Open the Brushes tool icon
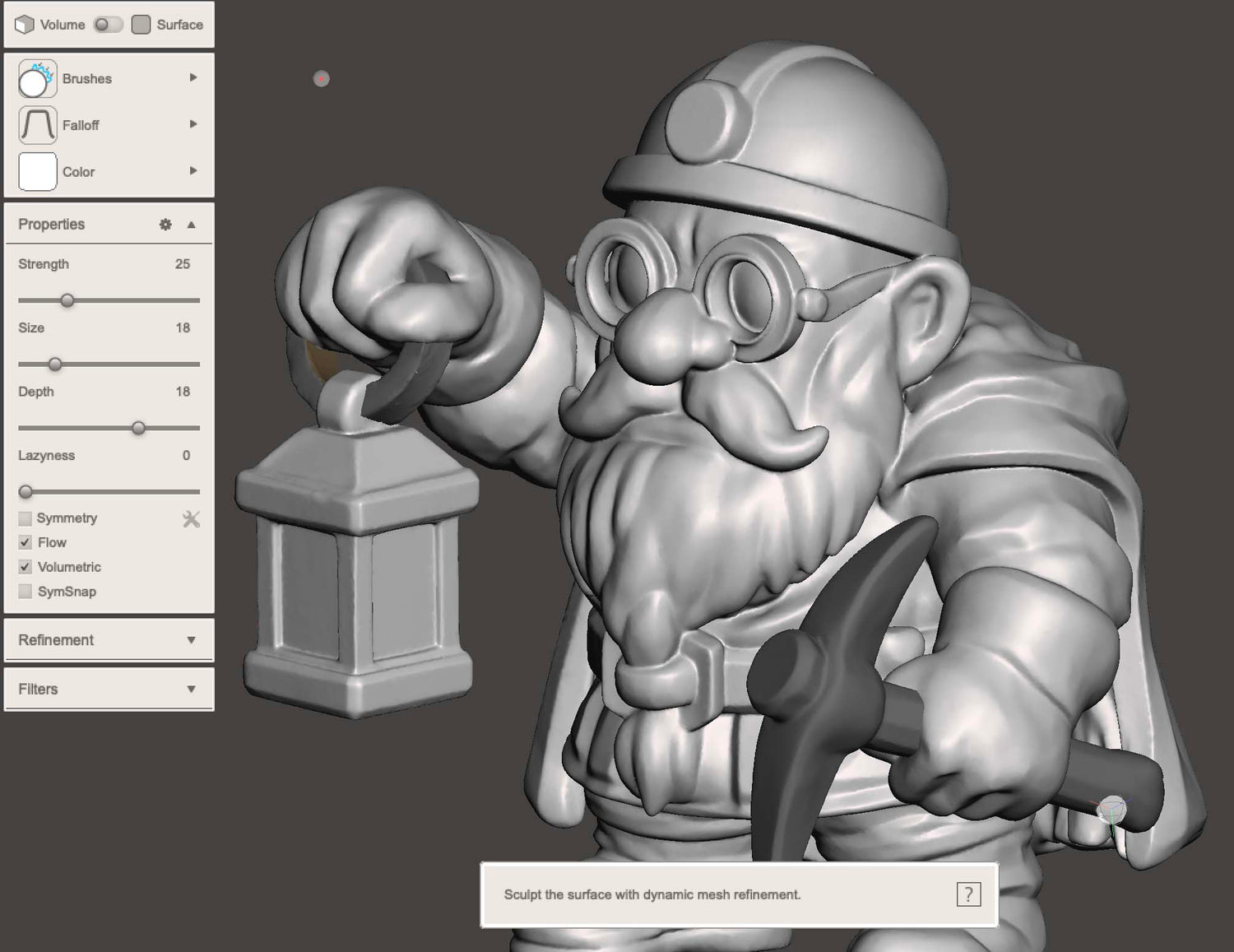Image resolution: width=1234 pixels, height=952 pixels. point(37,79)
